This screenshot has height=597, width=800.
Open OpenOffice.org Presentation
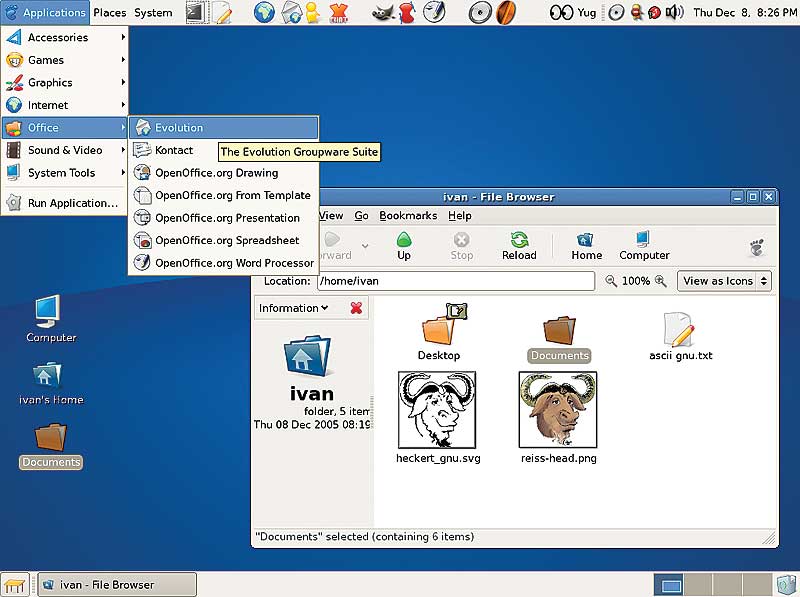click(x=224, y=217)
